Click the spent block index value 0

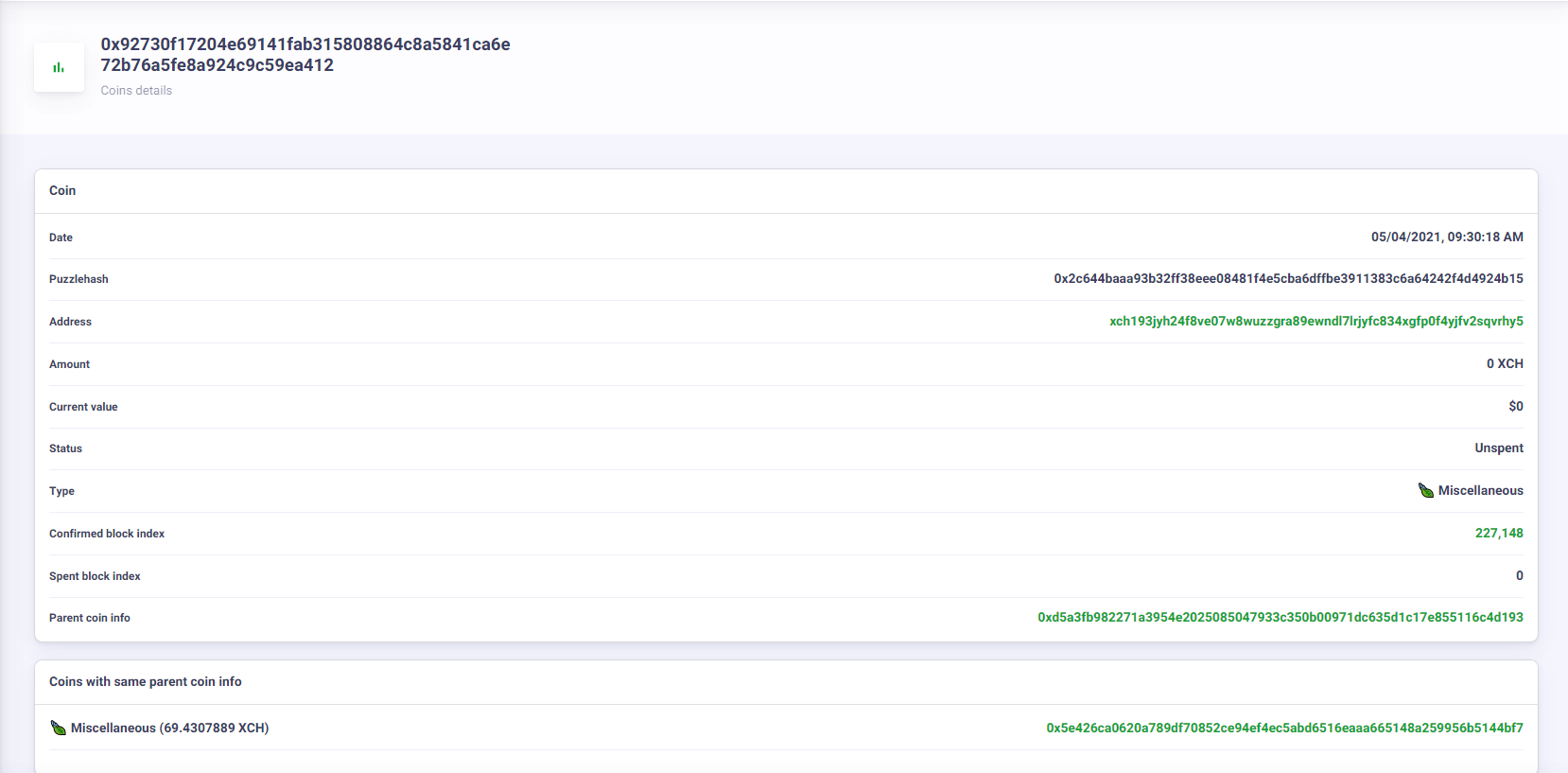point(1520,576)
